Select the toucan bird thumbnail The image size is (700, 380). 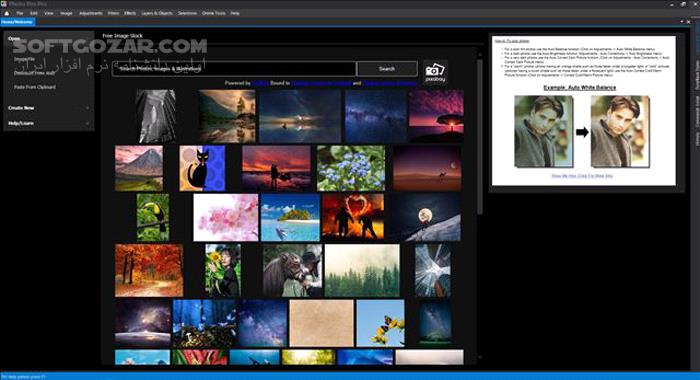(x=153, y=217)
